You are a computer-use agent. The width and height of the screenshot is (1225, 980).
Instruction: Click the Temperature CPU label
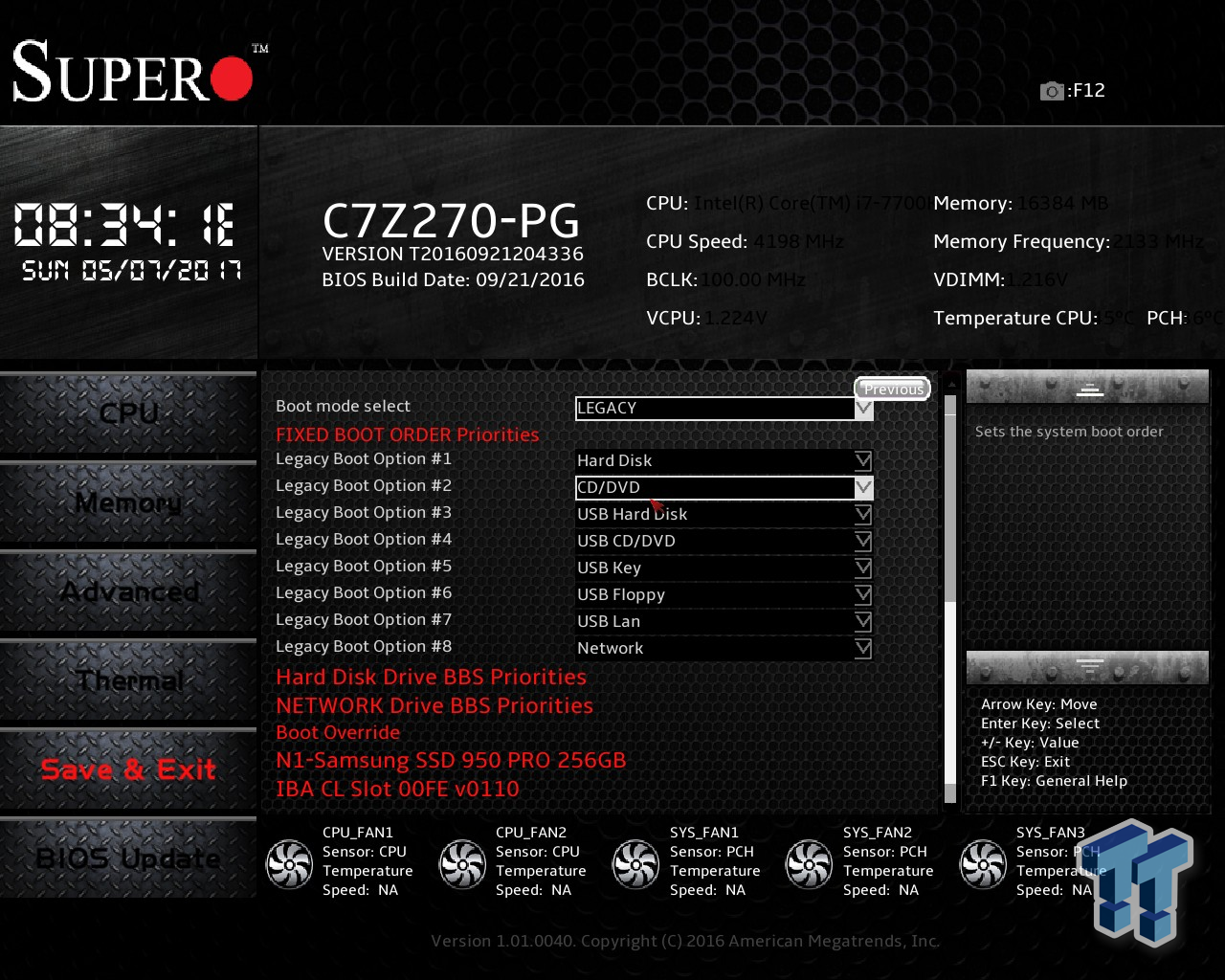click(x=1014, y=318)
